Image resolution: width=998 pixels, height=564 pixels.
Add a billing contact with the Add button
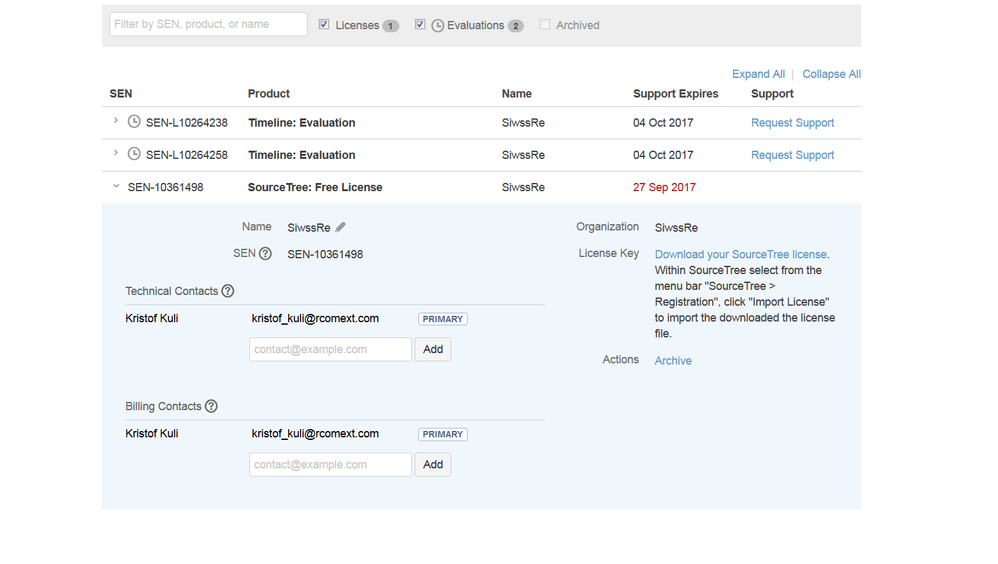tap(433, 465)
